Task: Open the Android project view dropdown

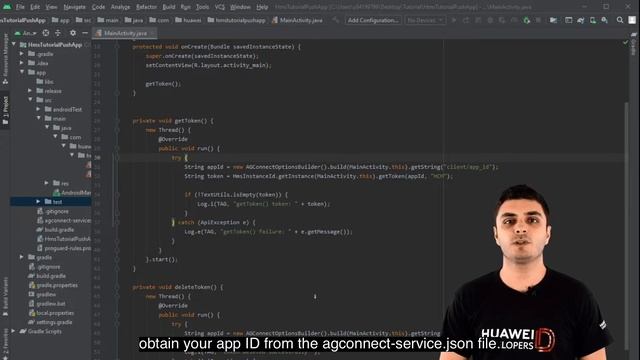Action: pos(26,33)
